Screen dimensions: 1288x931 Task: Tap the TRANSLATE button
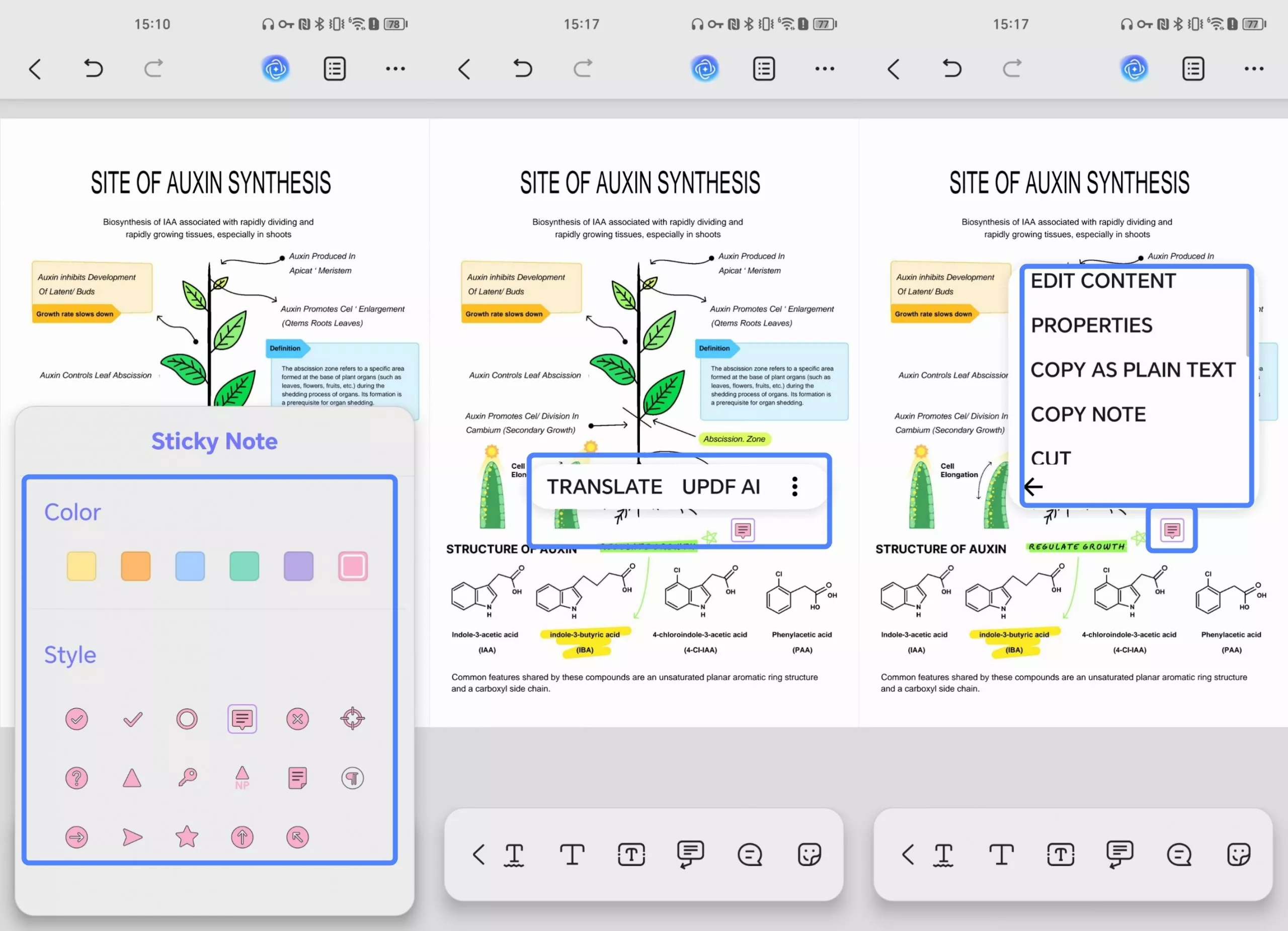(x=604, y=486)
